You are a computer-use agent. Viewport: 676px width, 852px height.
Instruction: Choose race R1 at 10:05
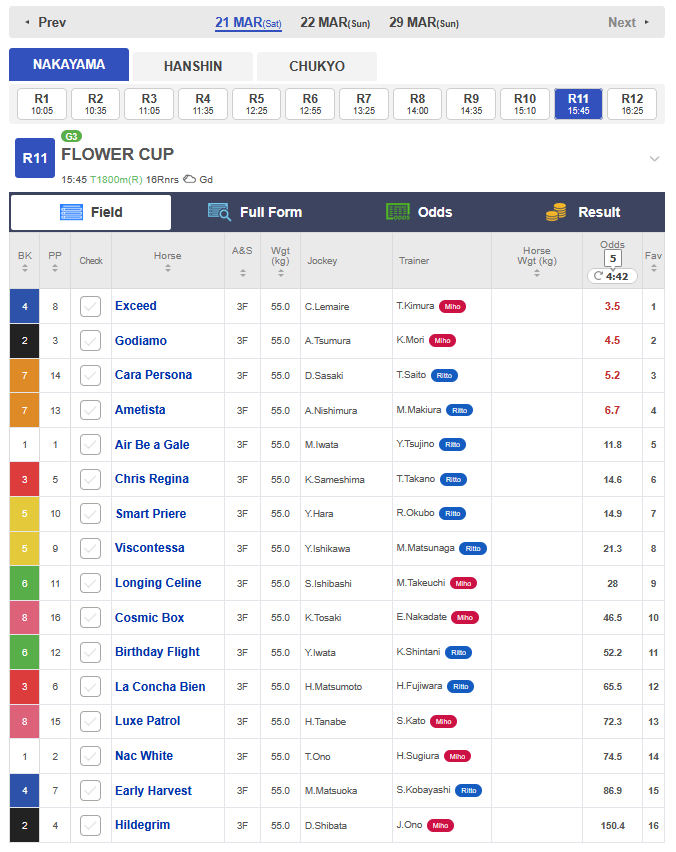(x=42, y=104)
